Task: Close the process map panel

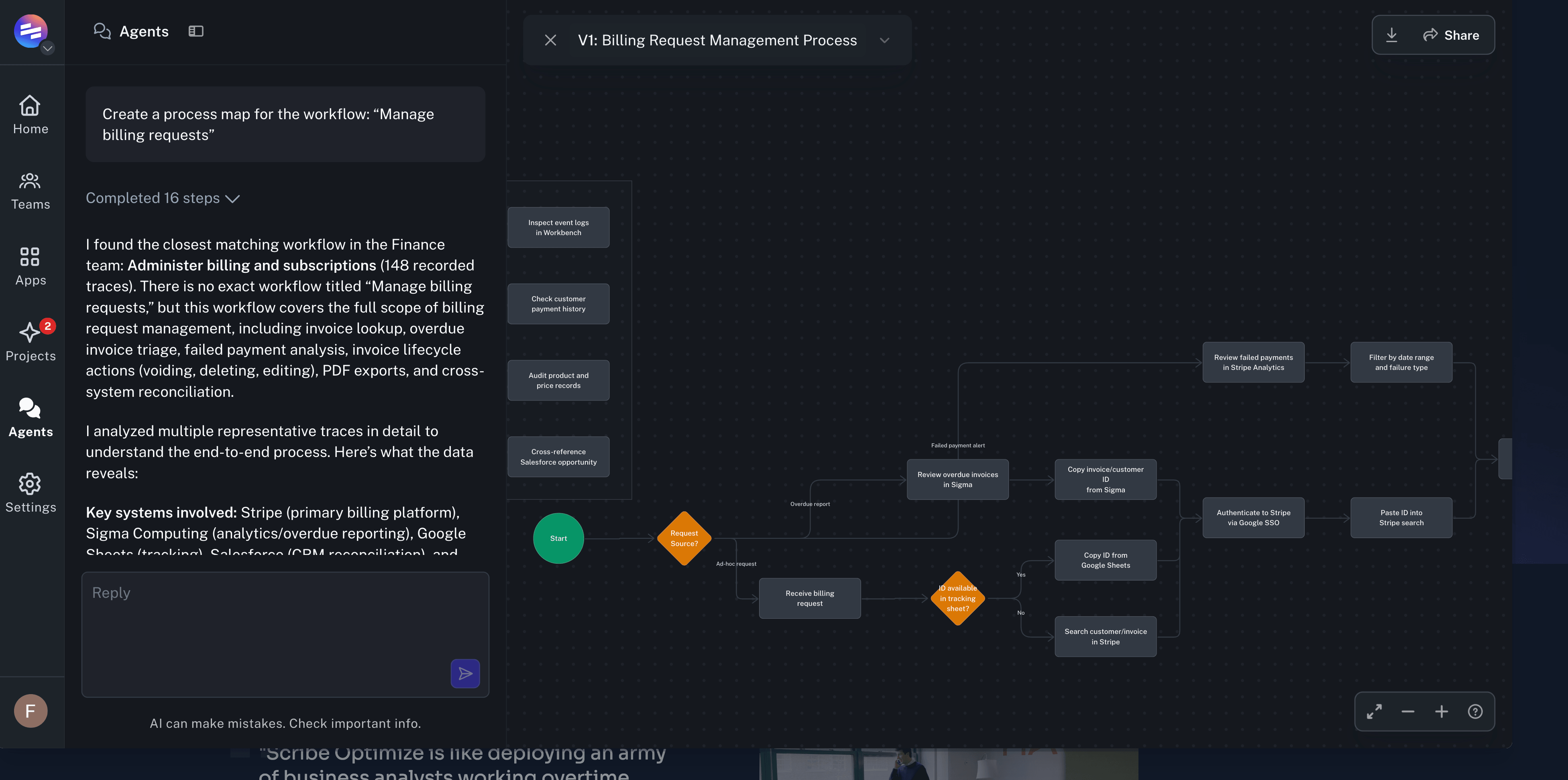Action: pyautogui.click(x=550, y=40)
